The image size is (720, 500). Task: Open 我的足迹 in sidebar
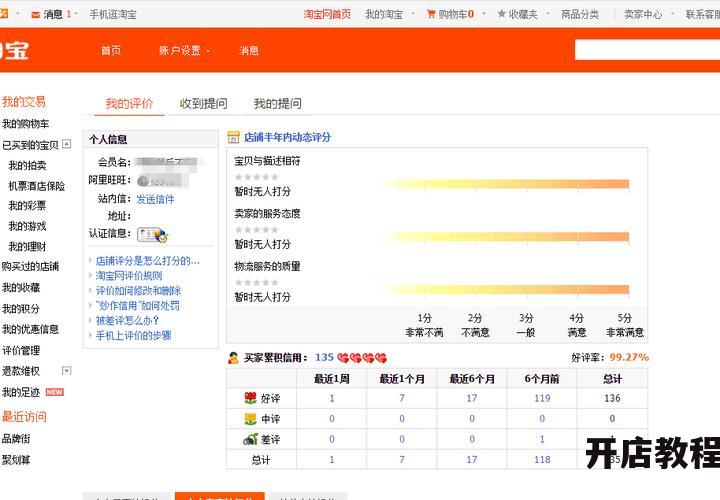(21, 392)
